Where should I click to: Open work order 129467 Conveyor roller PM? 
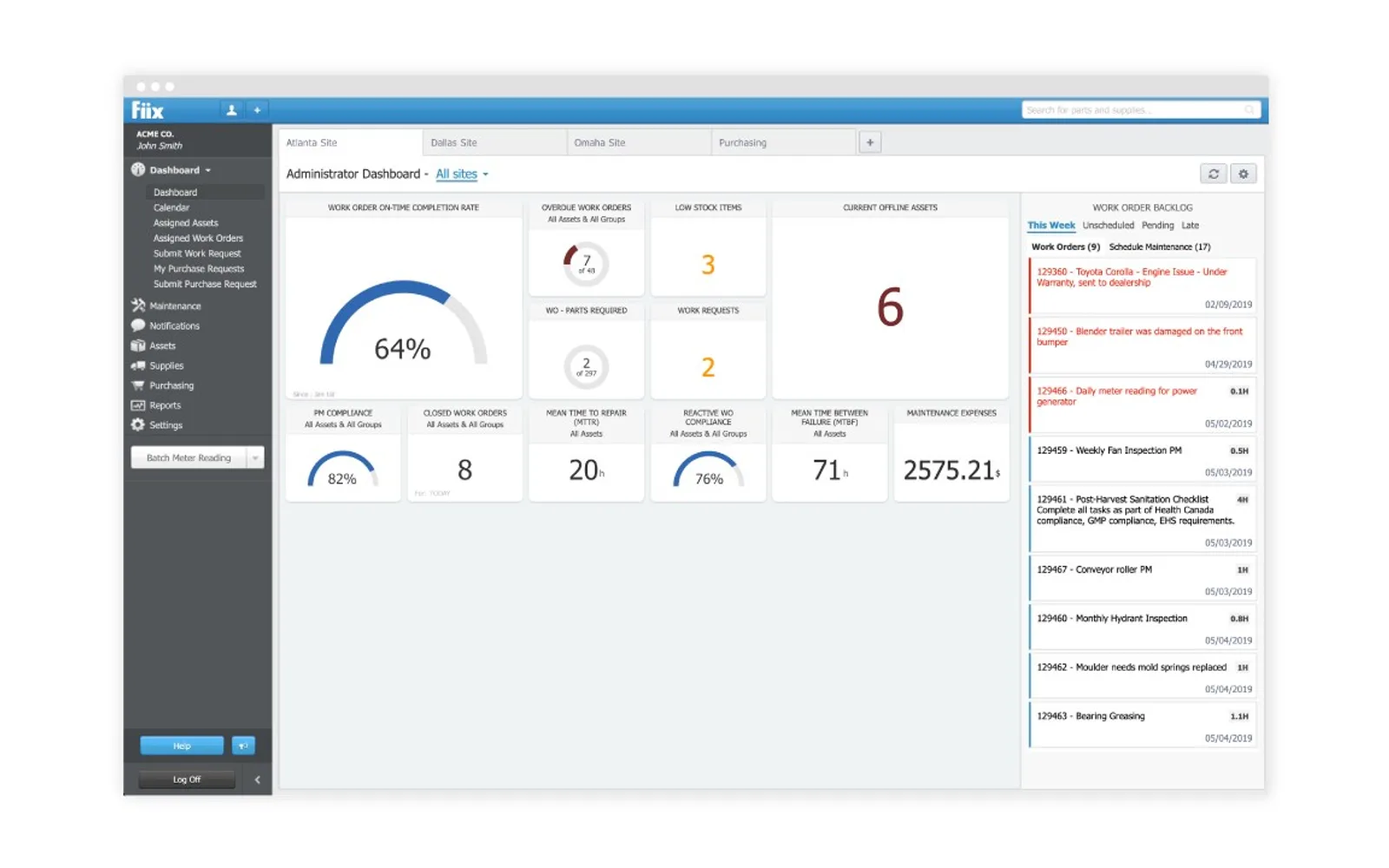pos(1142,579)
